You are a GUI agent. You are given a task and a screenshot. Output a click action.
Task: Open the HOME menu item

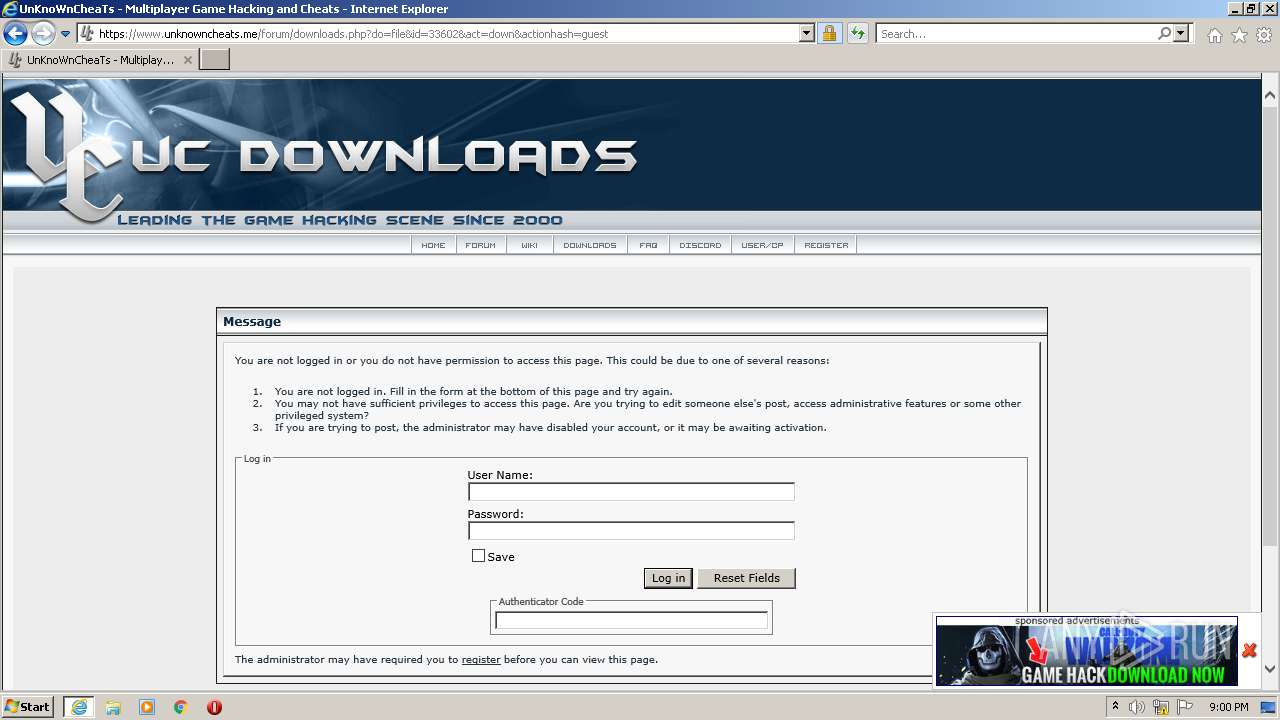pos(434,245)
